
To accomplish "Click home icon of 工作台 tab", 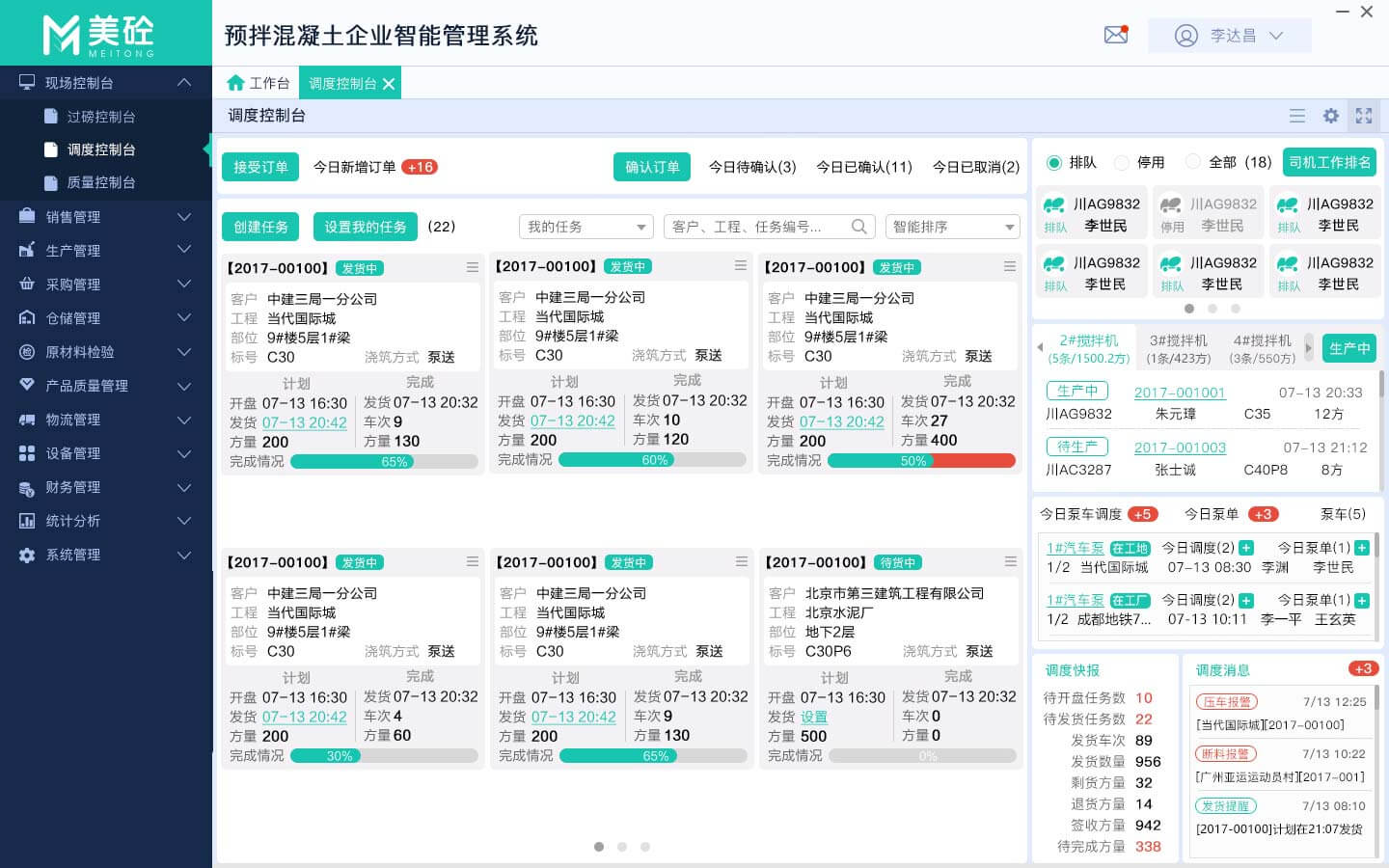I will point(235,83).
